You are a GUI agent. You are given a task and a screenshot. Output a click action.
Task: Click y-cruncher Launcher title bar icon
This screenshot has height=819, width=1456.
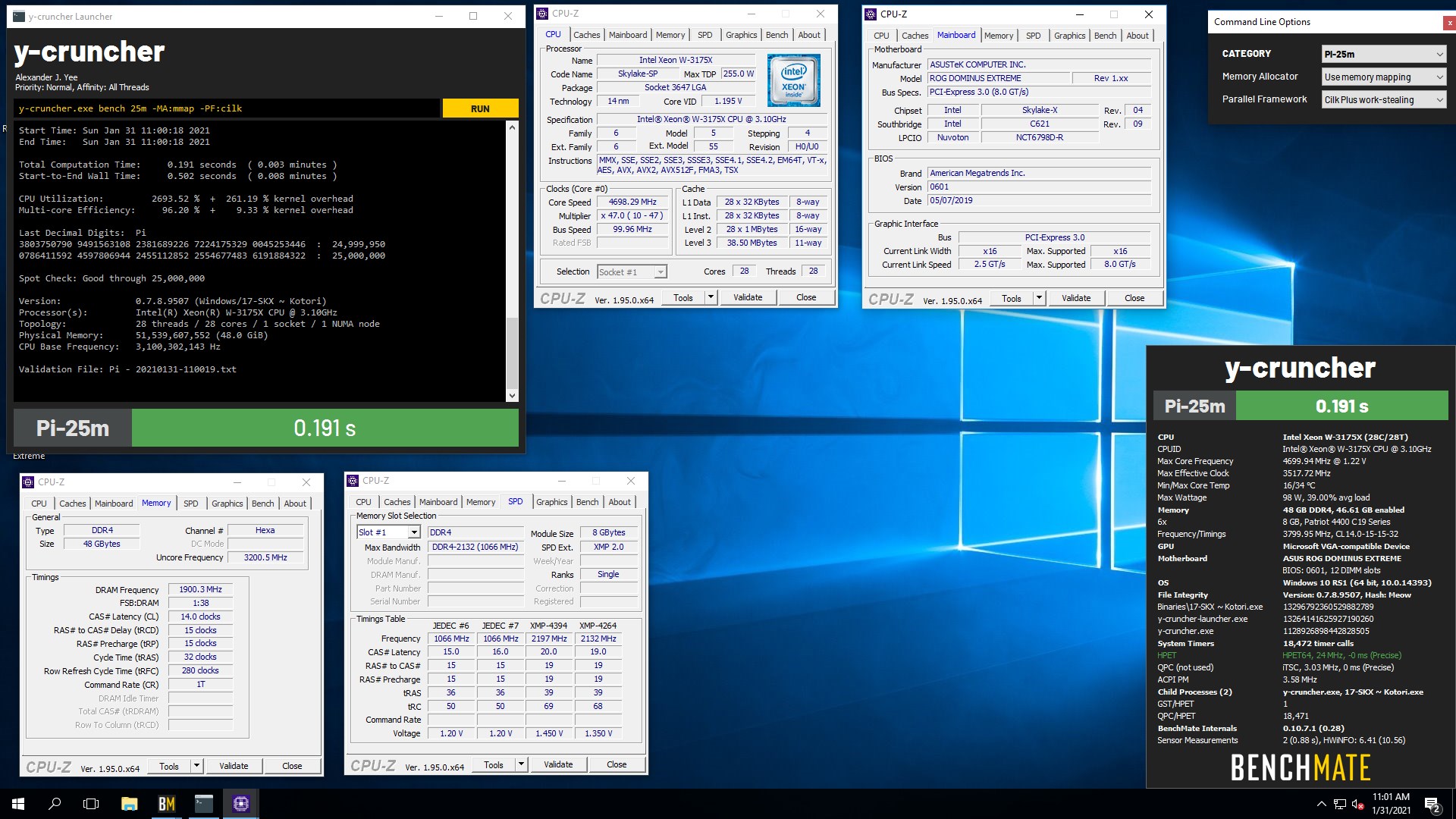pyautogui.click(x=18, y=16)
